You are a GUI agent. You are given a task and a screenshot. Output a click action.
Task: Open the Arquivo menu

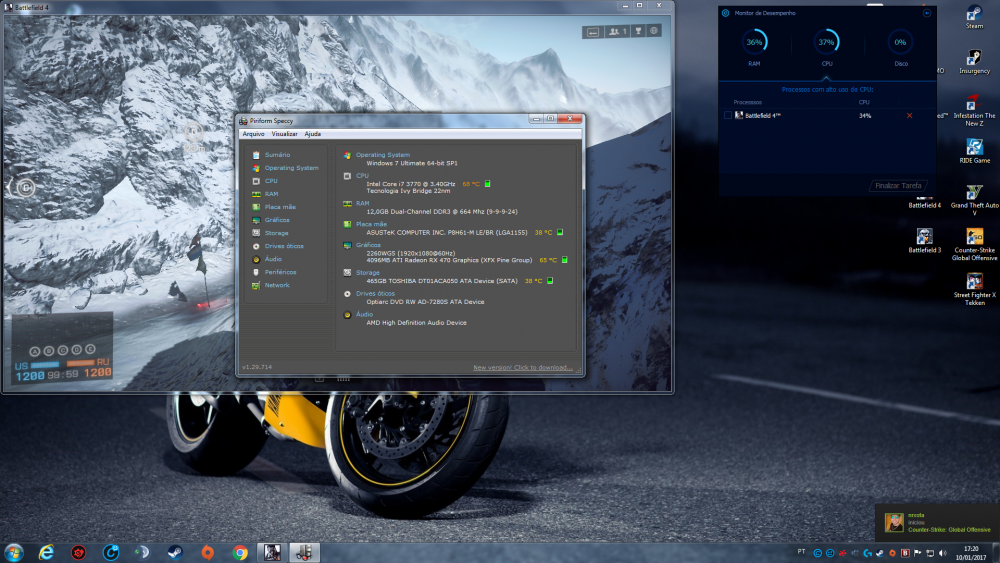point(253,133)
